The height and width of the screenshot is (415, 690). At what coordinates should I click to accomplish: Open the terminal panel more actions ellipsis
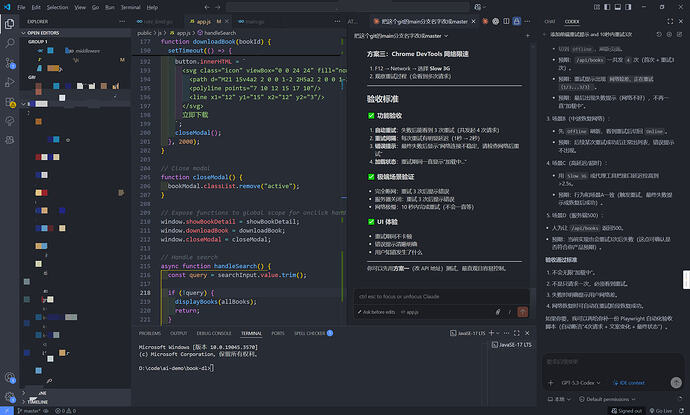[506, 333]
